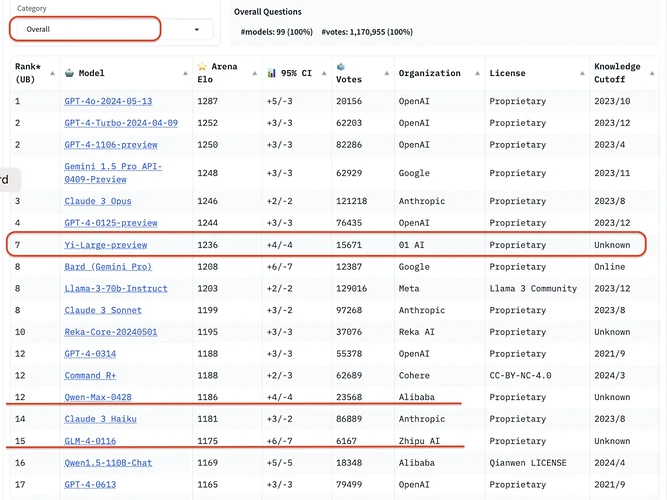Open the Claude 3 Opus link
This screenshot has height=500, width=667.
96,201
